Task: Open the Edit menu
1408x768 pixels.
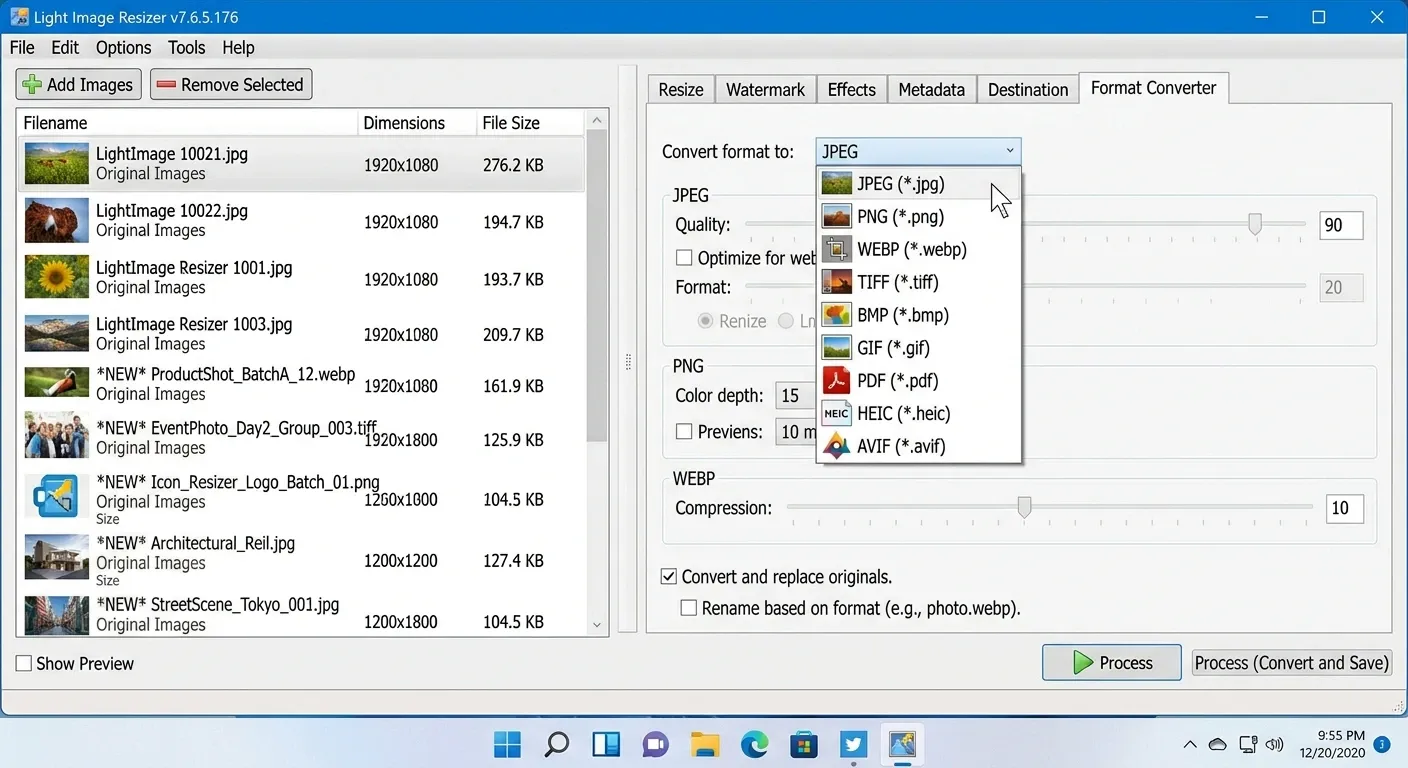Action: [x=65, y=48]
